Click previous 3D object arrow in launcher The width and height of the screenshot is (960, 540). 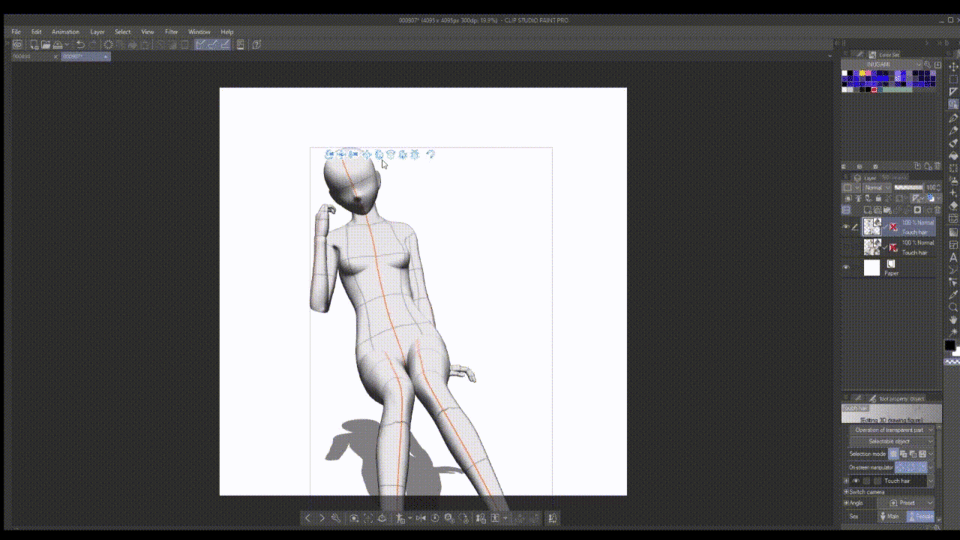(307, 518)
